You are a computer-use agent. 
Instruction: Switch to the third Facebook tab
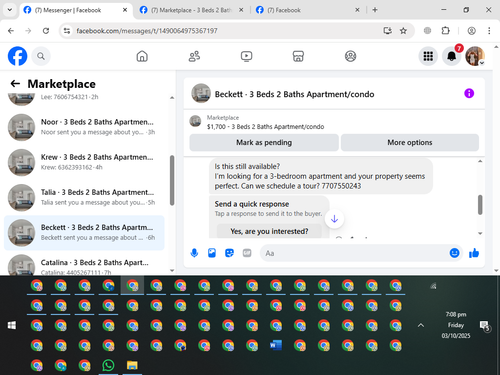click(x=307, y=10)
